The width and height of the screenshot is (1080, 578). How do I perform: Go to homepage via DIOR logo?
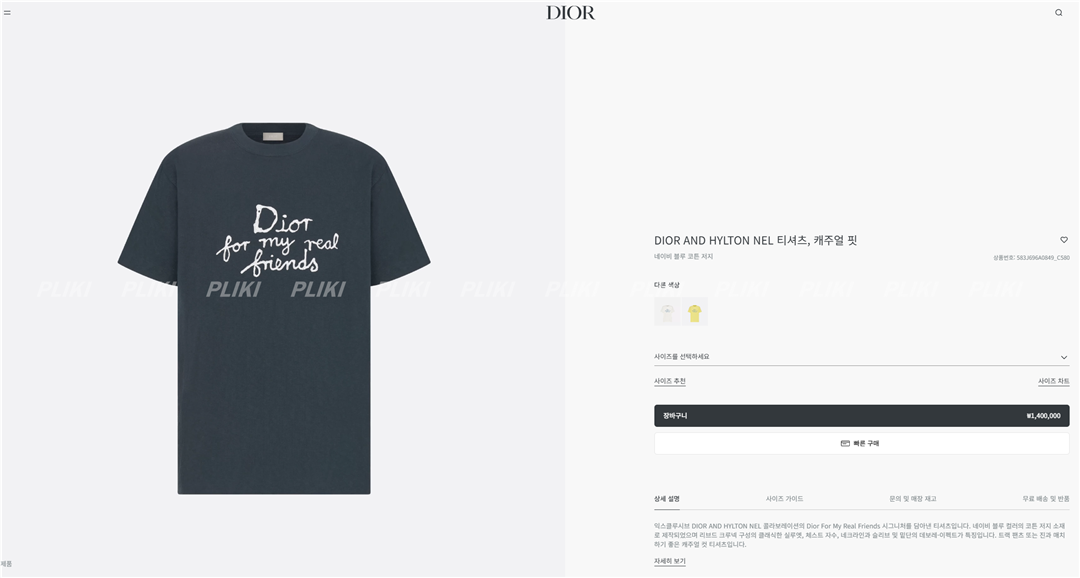[570, 12]
